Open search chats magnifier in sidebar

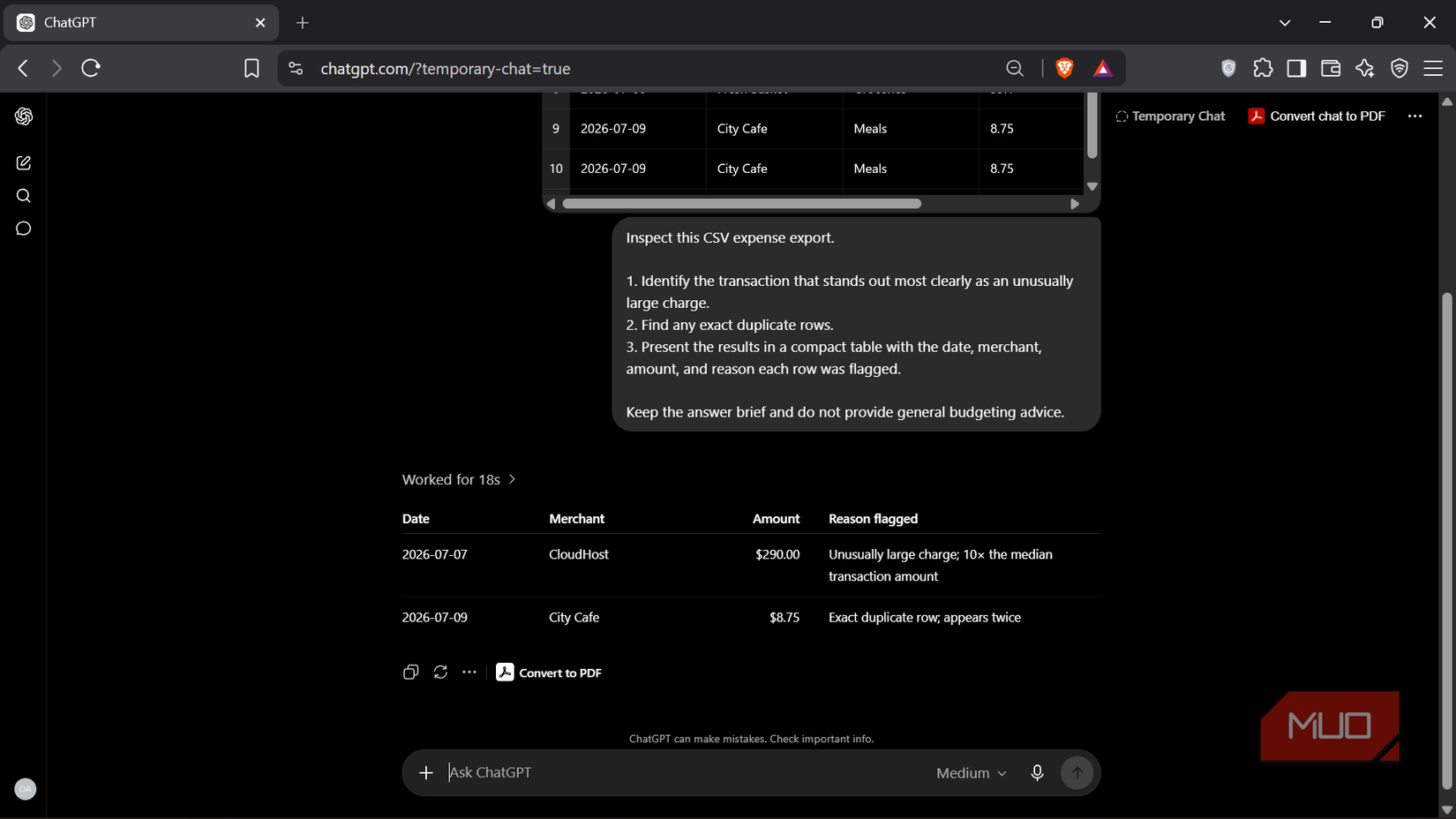coord(24,196)
